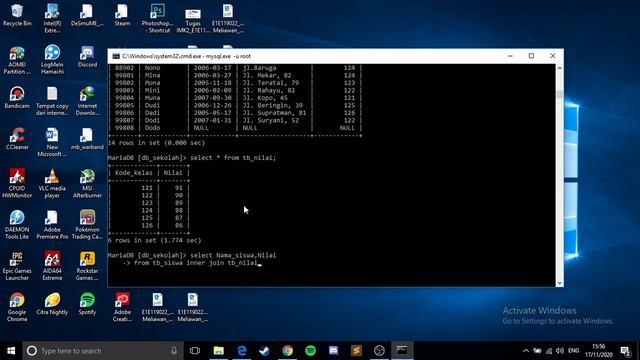Open DAEMON Tools Lite desktop icon
The width and height of the screenshot is (640, 360).
(x=17, y=224)
